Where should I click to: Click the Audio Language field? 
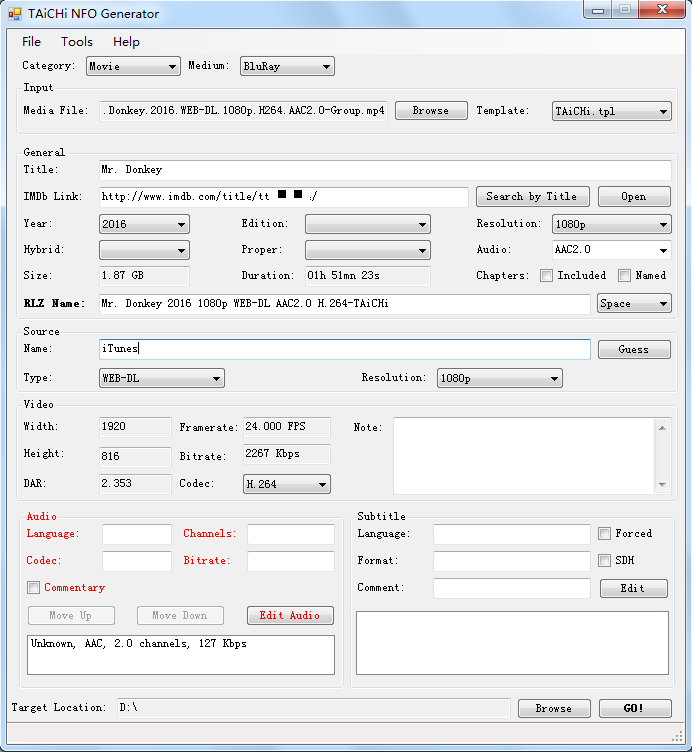(x=137, y=534)
